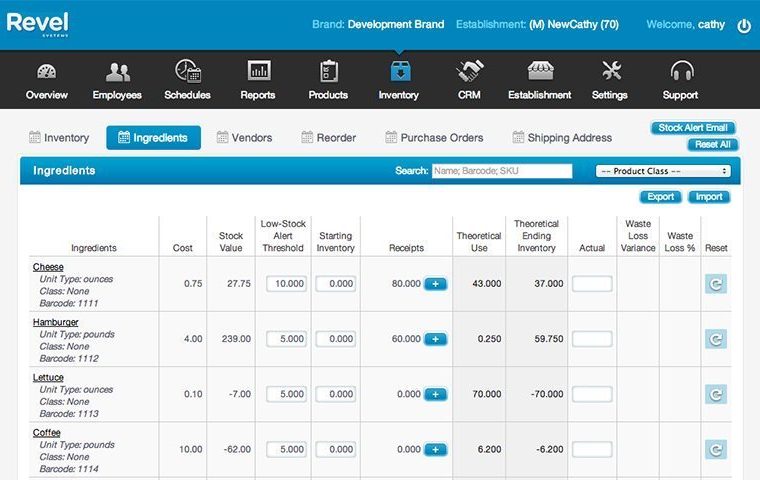Click Lettuce Actual count field
760x480 pixels.
pos(592,394)
